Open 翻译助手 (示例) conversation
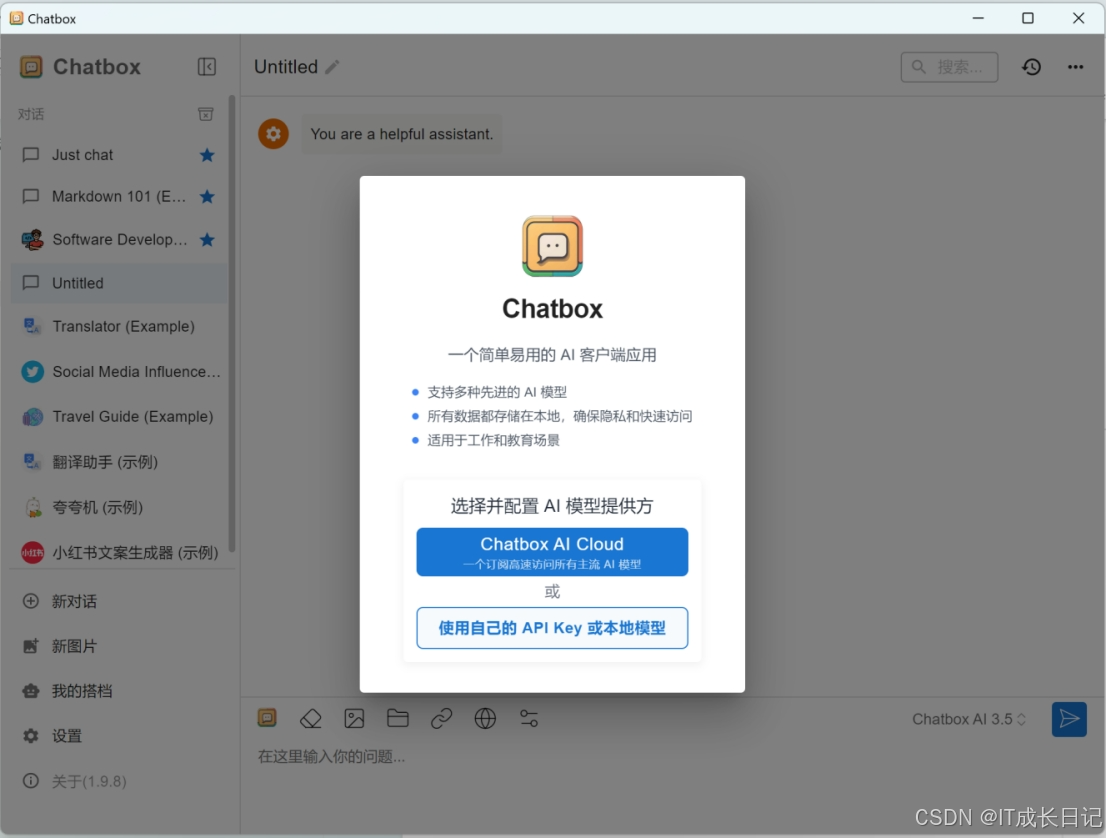The image size is (1107, 838). pyautogui.click(x=119, y=462)
